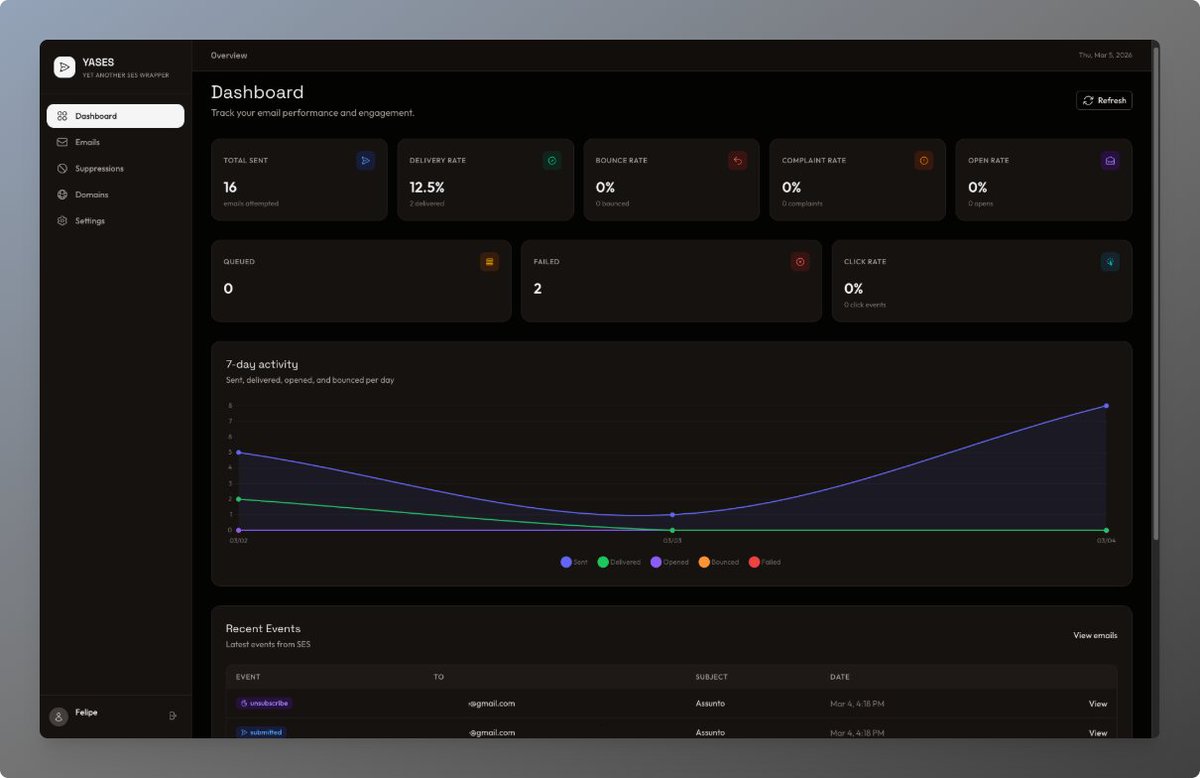Go to the Suppressions page
Screen dimensions: 1200x778
pos(115,168)
